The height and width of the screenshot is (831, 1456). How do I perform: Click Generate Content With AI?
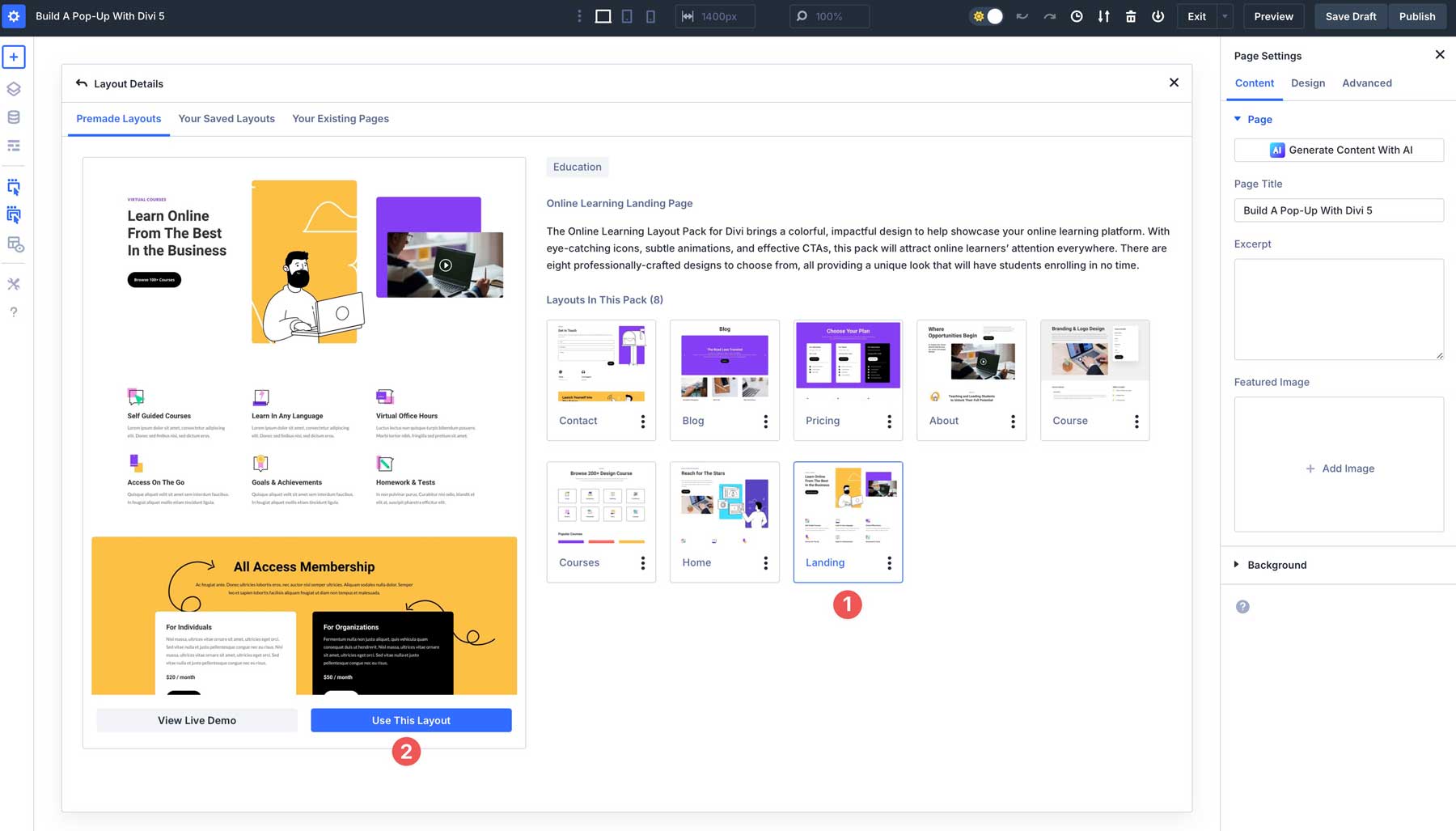(x=1339, y=150)
